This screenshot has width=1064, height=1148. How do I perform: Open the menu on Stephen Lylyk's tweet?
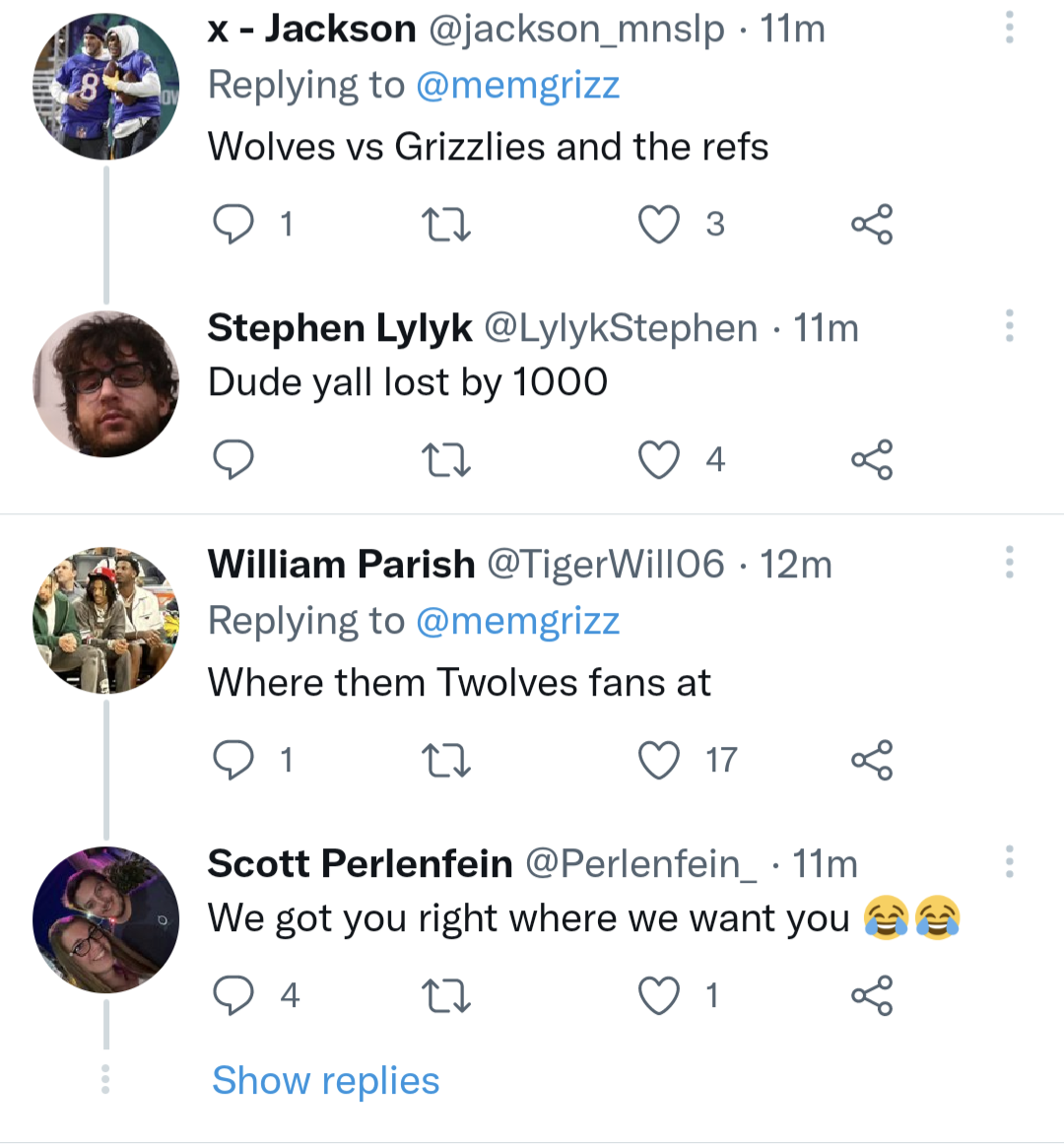[x=1009, y=326]
